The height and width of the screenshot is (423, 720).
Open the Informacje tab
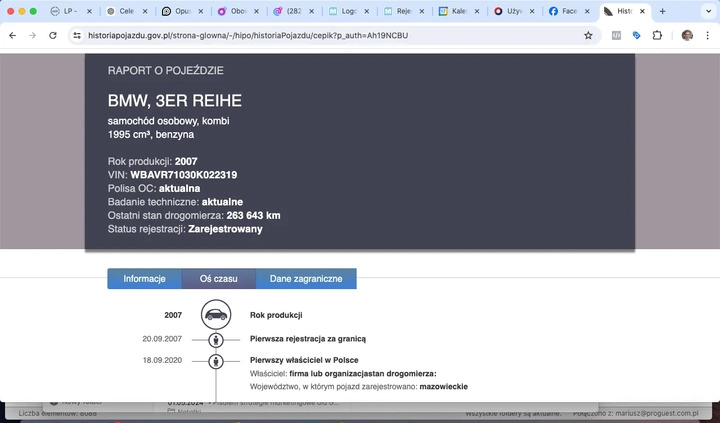click(144, 279)
